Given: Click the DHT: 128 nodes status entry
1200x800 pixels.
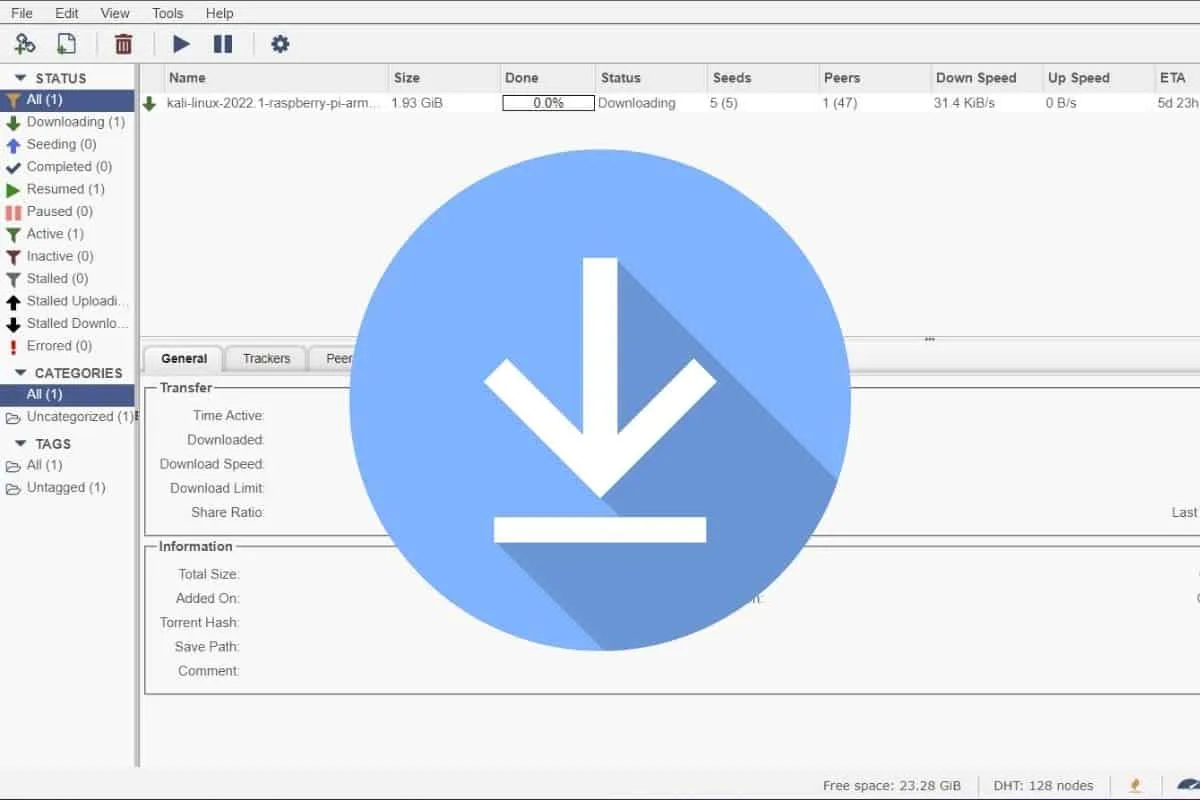Looking at the screenshot, I should click(1043, 786).
